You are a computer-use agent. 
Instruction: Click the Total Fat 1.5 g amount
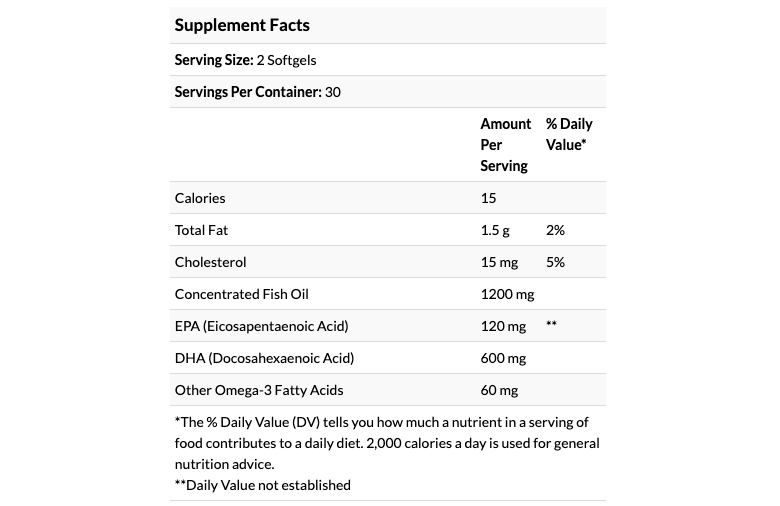pyautogui.click(x=495, y=230)
